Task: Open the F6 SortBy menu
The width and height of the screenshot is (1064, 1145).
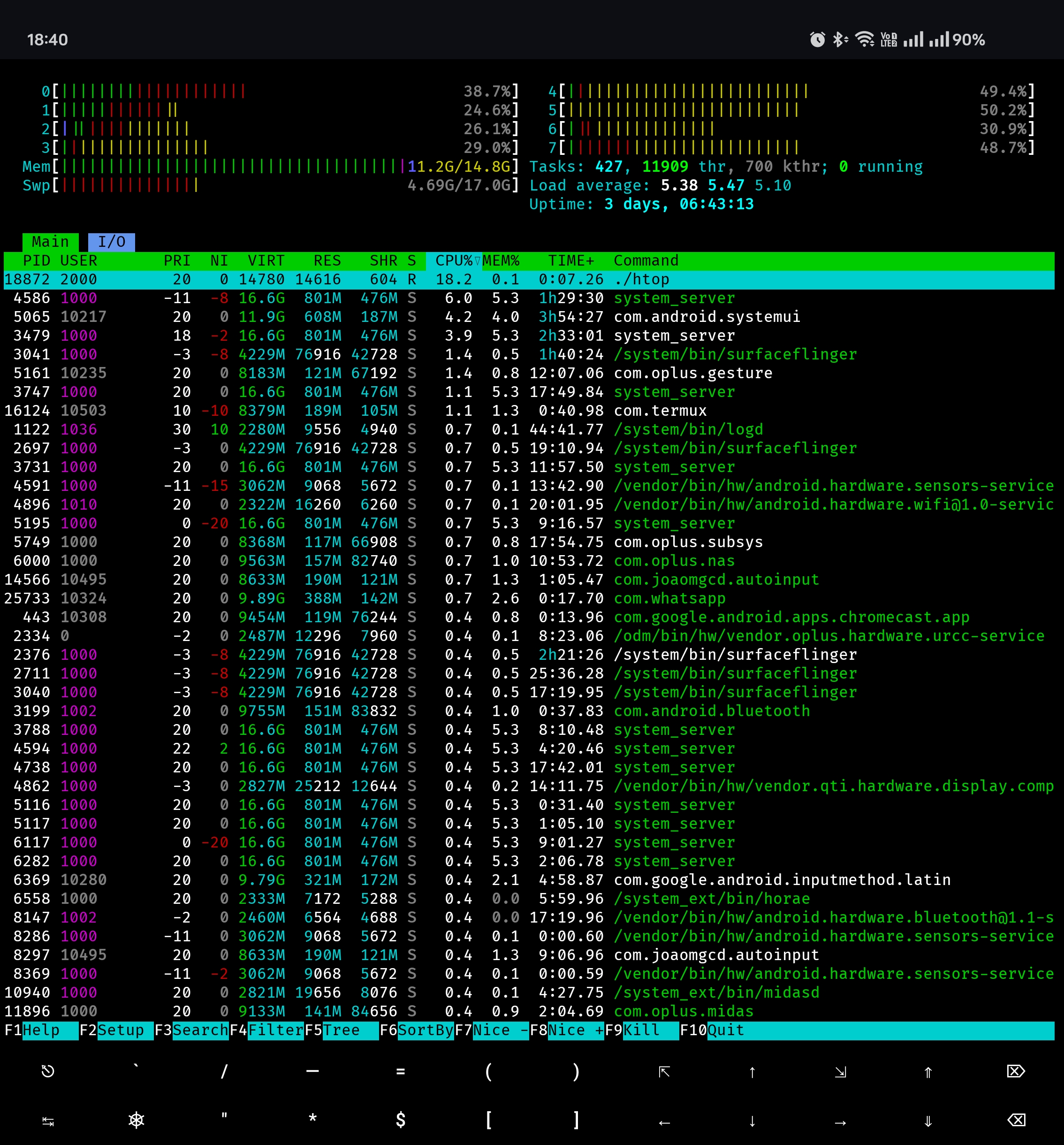Action: (x=425, y=1030)
